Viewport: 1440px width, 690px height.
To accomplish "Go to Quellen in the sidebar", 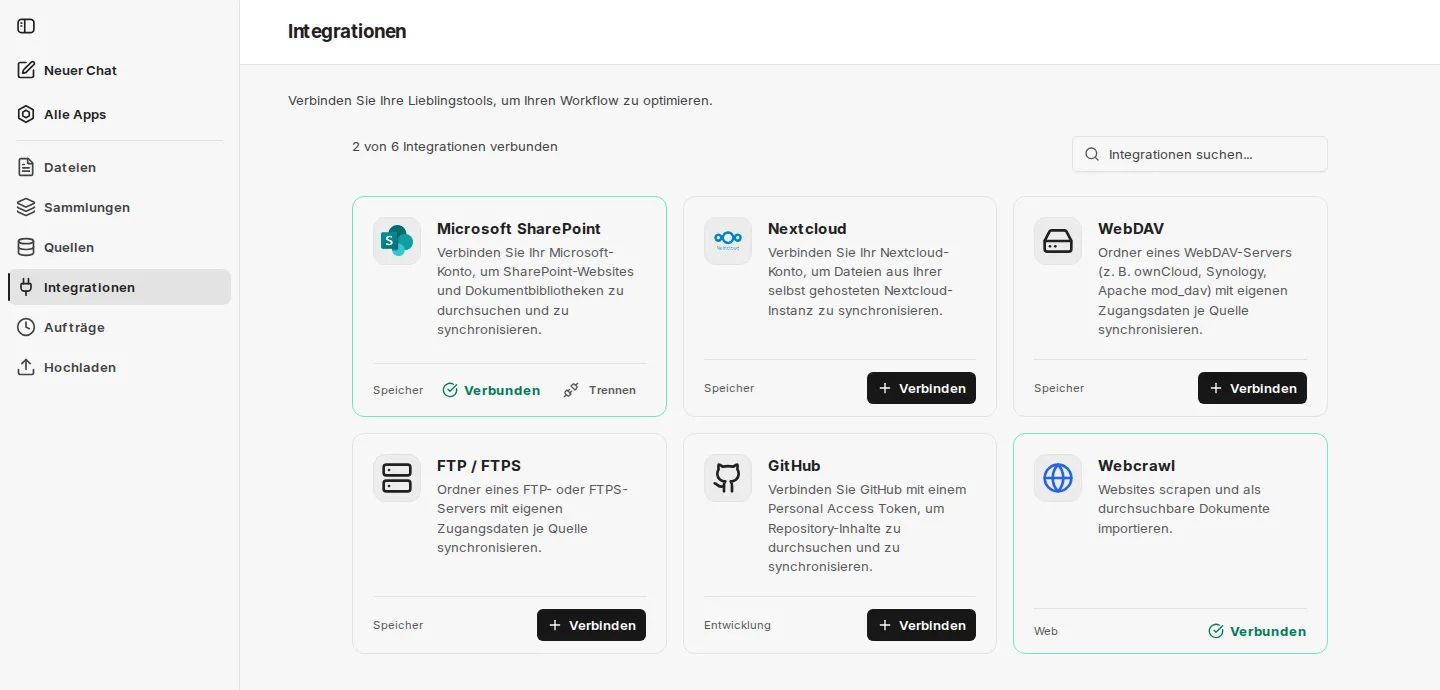I will coord(119,247).
